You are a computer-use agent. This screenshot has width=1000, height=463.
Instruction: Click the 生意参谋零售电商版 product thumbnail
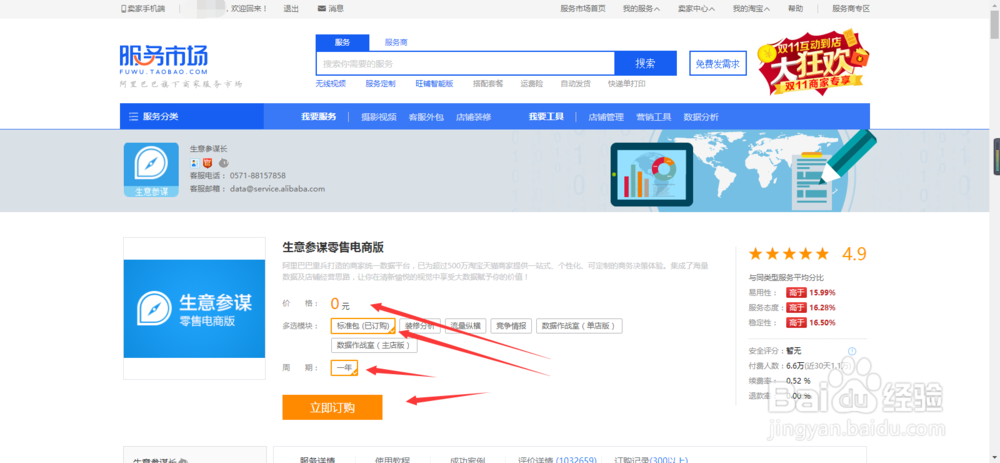(x=194, y=309)
